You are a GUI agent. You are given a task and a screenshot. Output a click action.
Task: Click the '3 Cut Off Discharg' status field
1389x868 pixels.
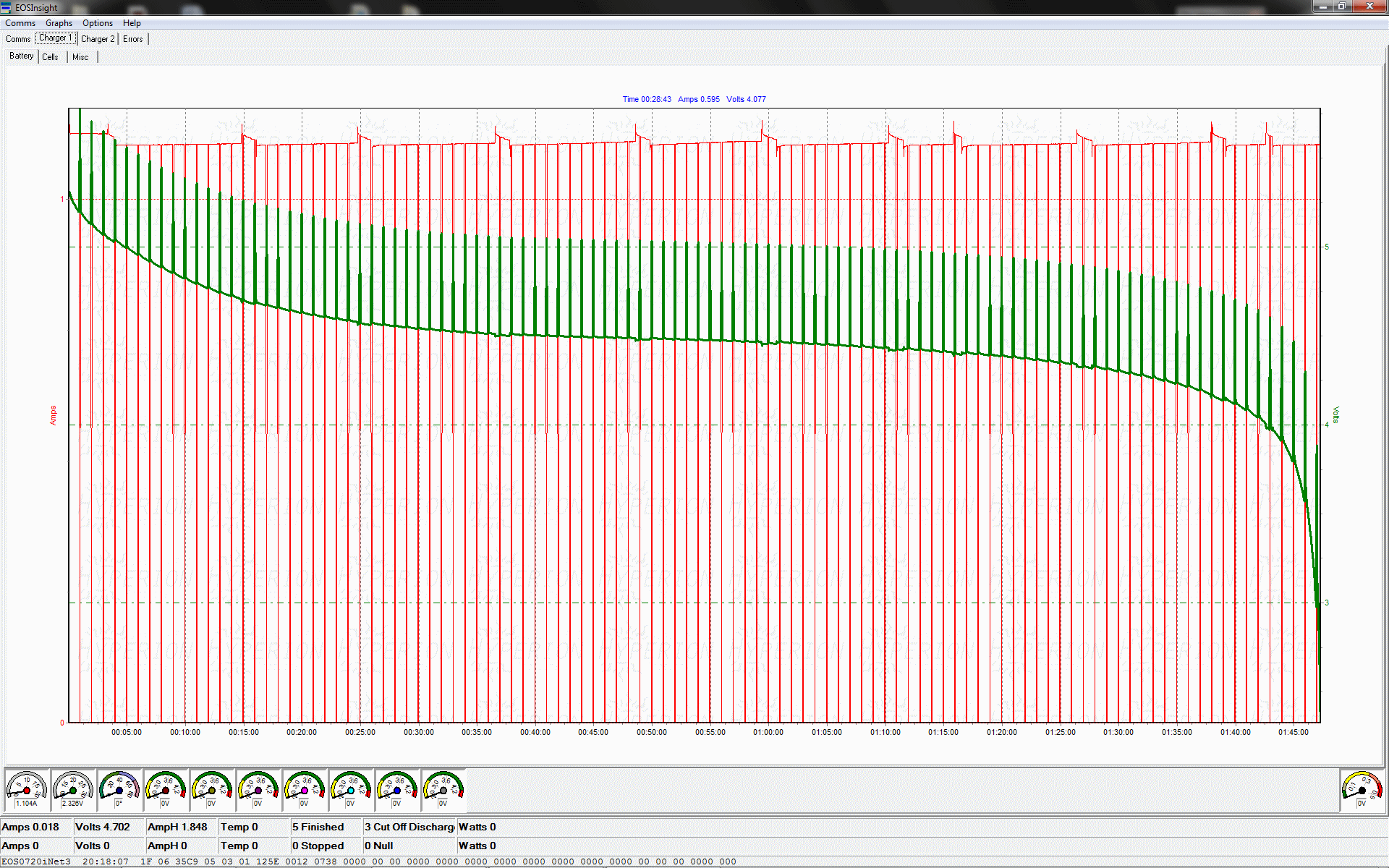tap(409, 827)
